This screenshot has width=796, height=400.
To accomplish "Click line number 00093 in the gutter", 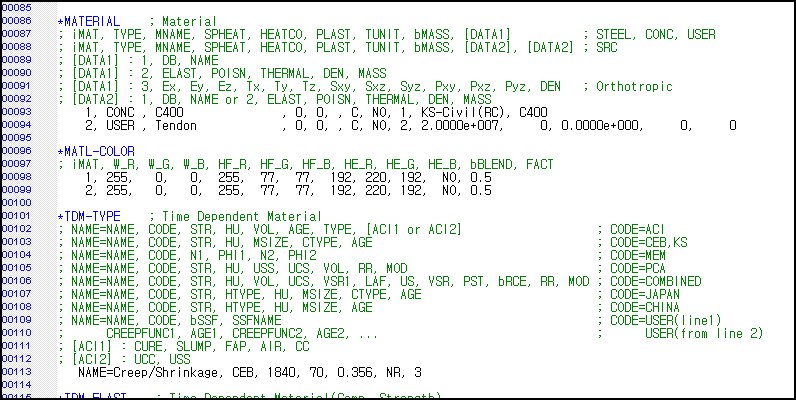I will (17, 112).
